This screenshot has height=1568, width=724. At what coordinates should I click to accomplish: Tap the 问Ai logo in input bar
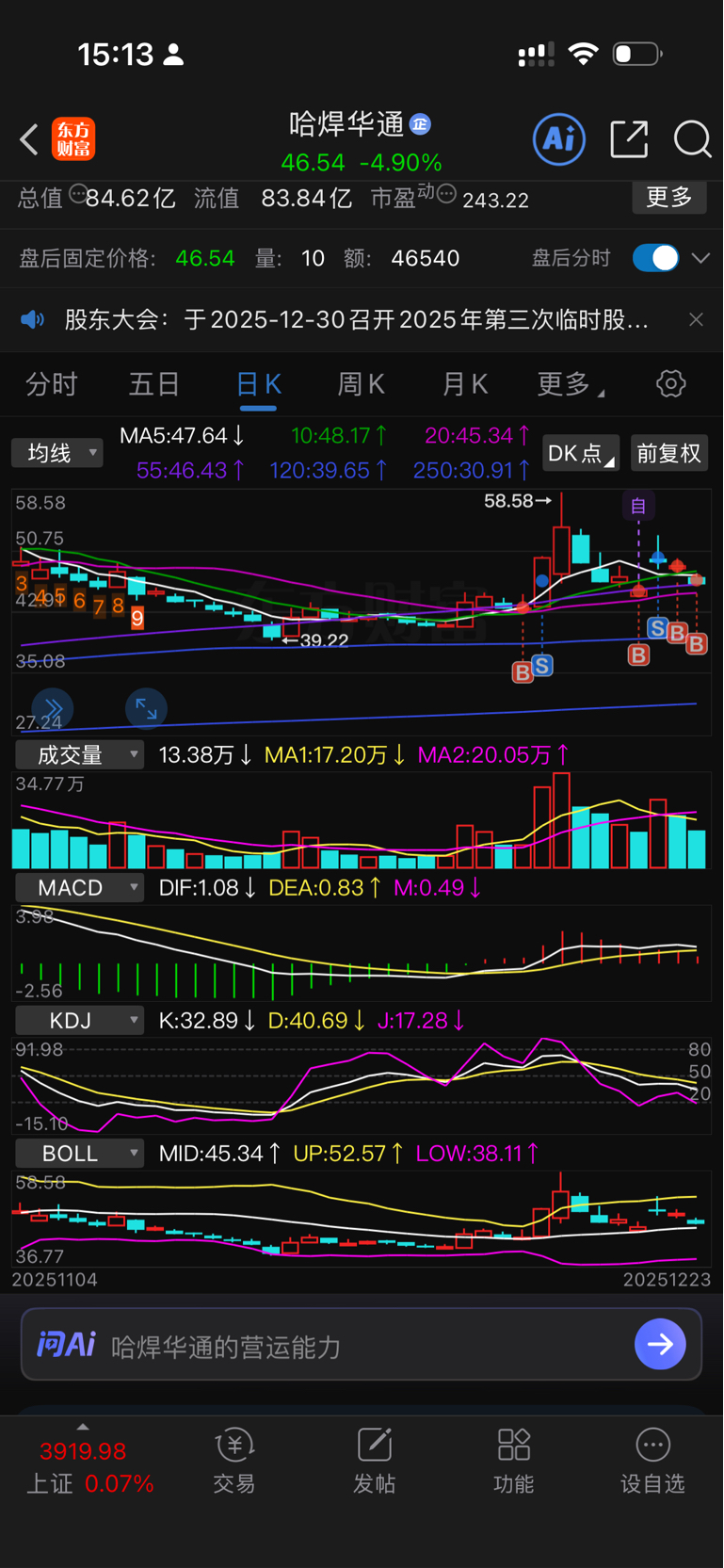[66, 1344]
